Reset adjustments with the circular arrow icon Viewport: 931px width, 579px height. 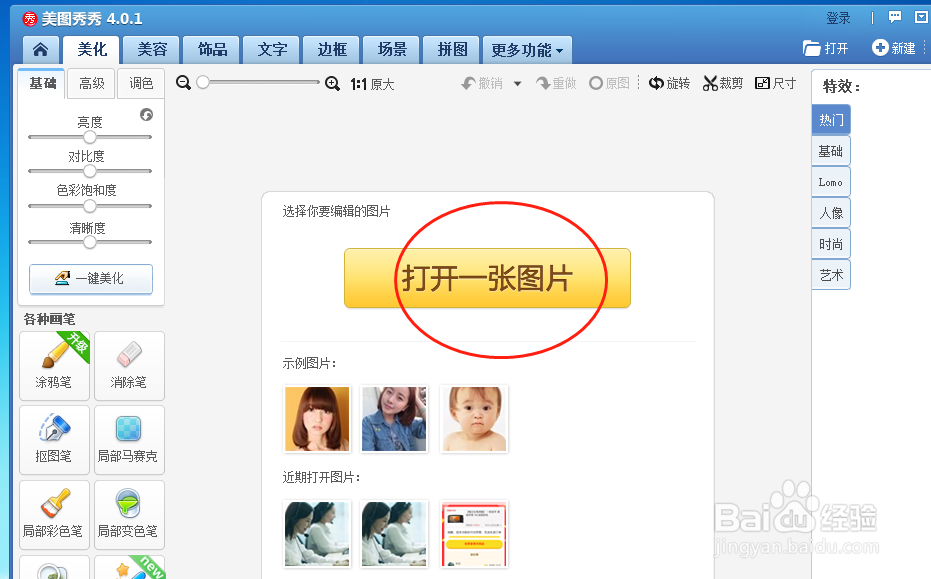(146, 115)
